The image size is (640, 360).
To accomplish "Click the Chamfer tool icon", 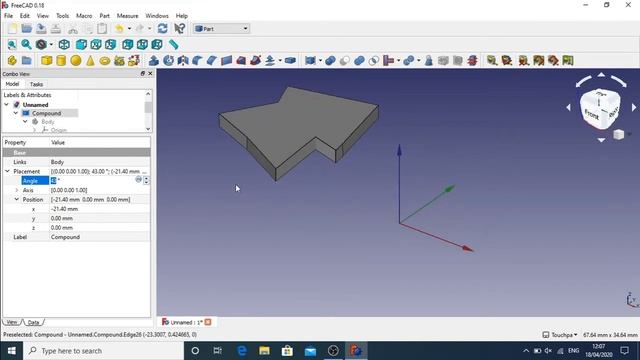I will click(x=212, y=61).
